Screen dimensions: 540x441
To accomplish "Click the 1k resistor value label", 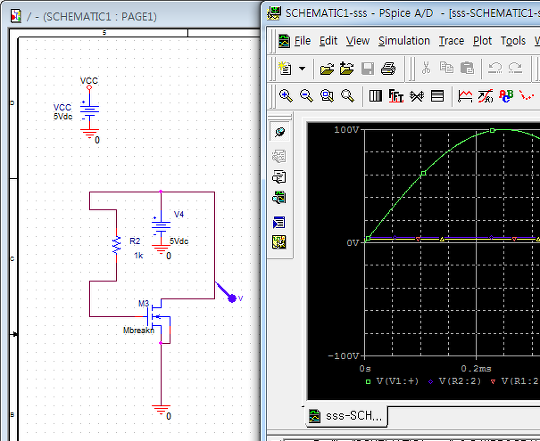I will tap(138, 255).
